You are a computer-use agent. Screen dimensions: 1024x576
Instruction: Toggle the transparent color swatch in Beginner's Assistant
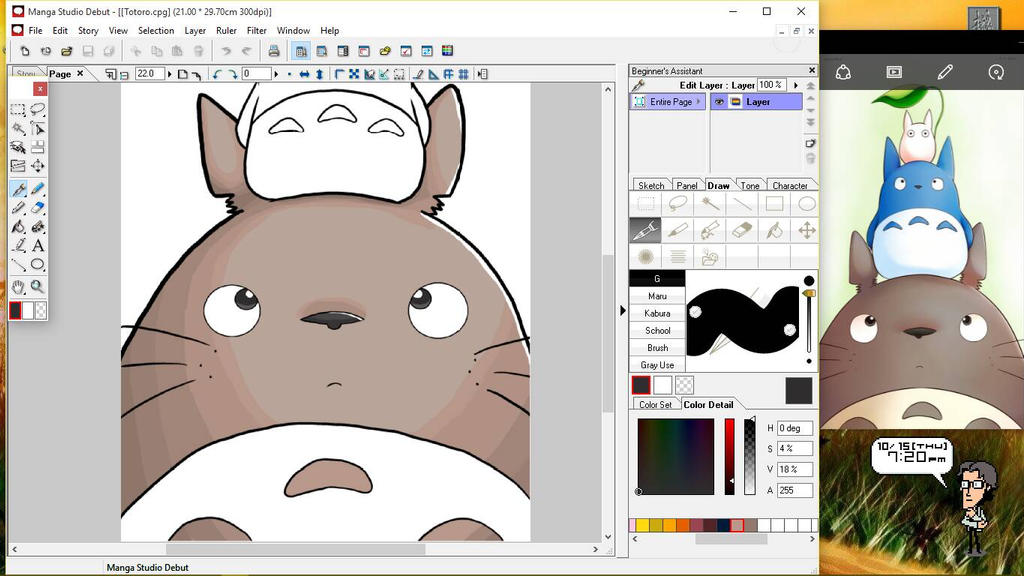coord(684,385)
